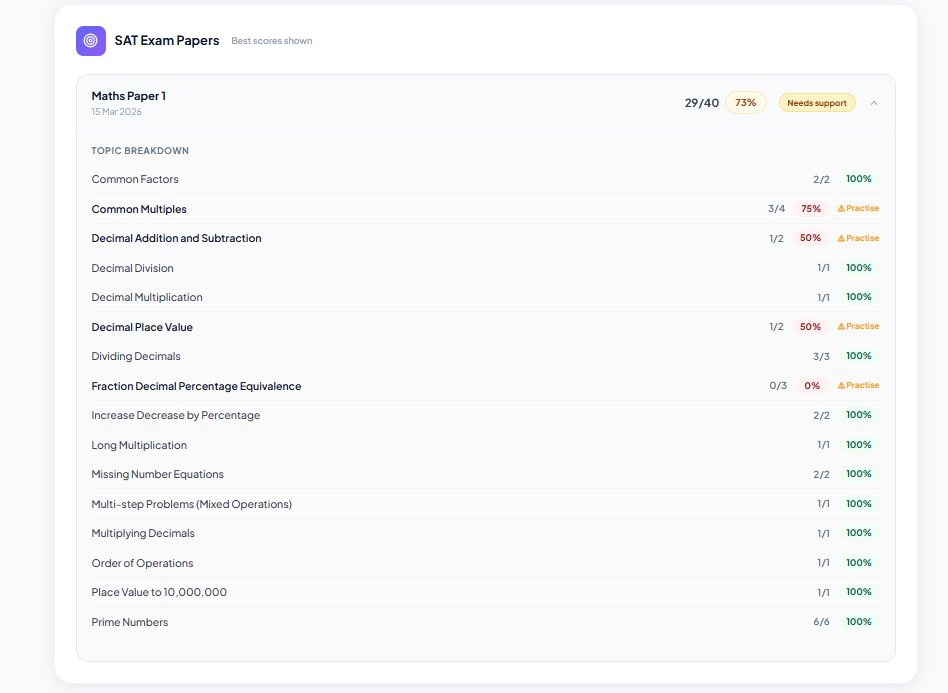The image size is (948, 693).
Task: Open the Common Multiples topic row
Action: 139,210
